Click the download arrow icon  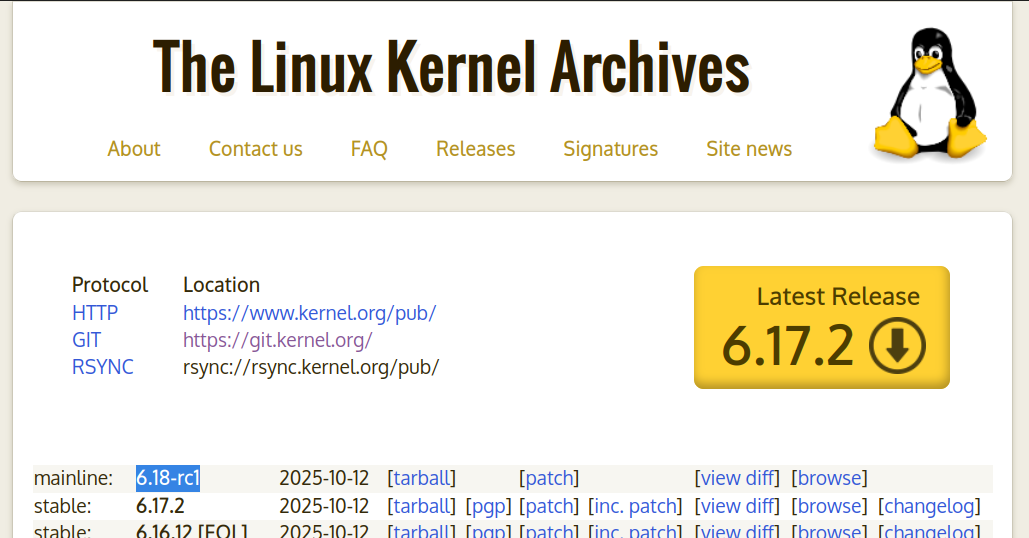[897, 346]
